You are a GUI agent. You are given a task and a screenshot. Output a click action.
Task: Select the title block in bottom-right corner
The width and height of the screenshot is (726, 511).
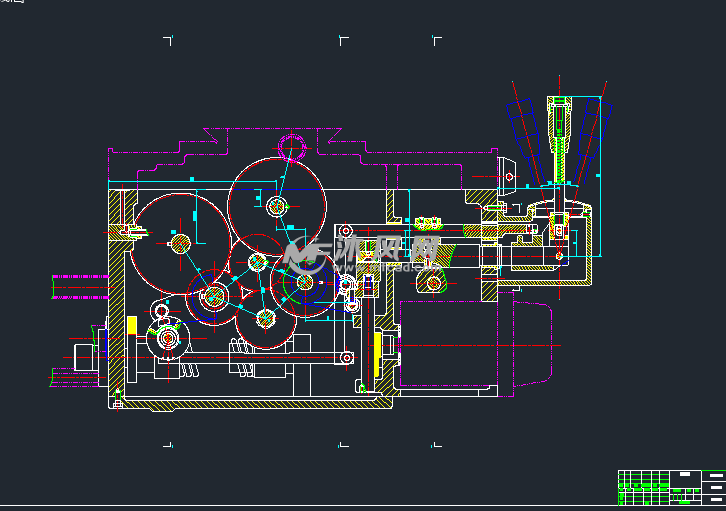(x=669, y=486)
